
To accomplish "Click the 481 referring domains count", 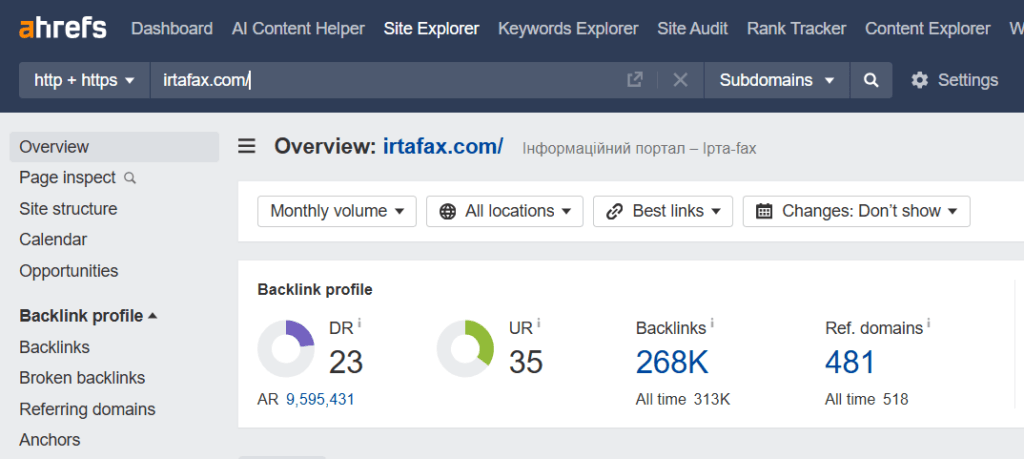I will coord(850,362).
